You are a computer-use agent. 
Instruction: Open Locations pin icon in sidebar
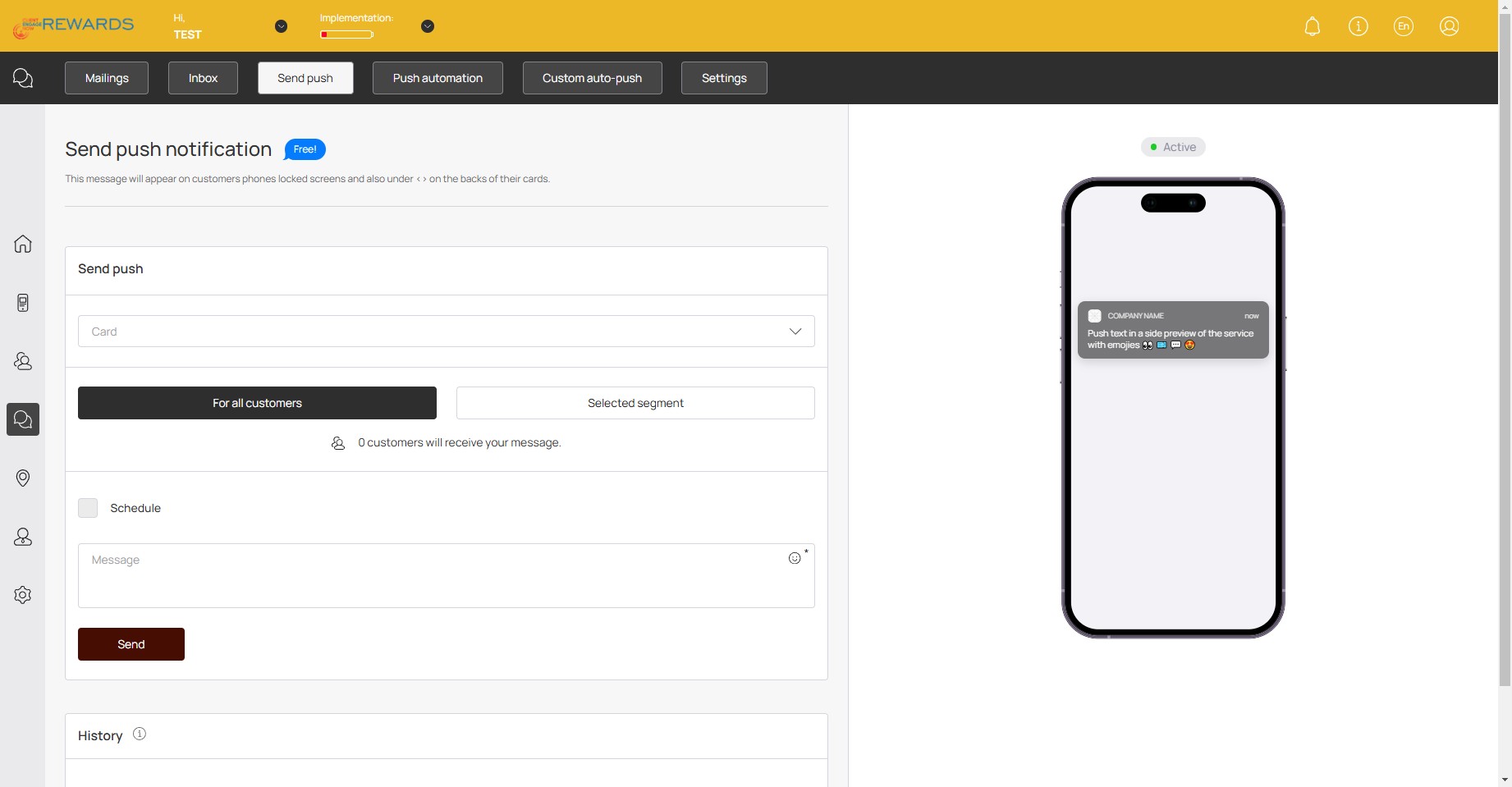click(23, 478)
